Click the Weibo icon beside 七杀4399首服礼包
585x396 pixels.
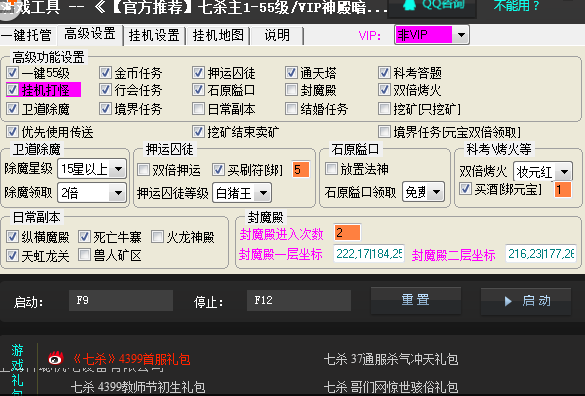[56, 359]
